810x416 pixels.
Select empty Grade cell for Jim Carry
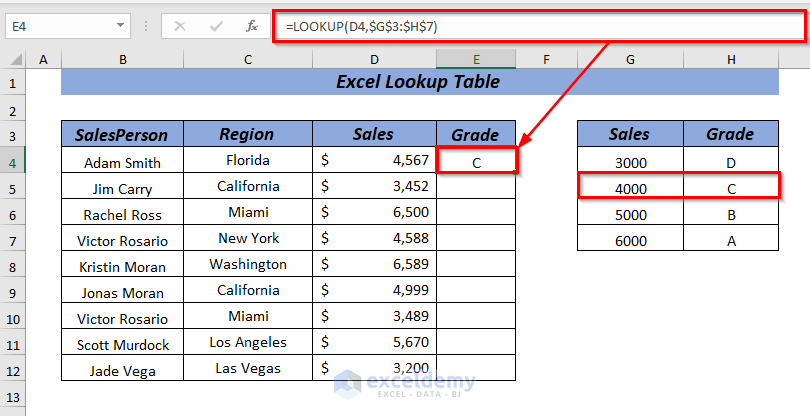[x=476, y=186]
